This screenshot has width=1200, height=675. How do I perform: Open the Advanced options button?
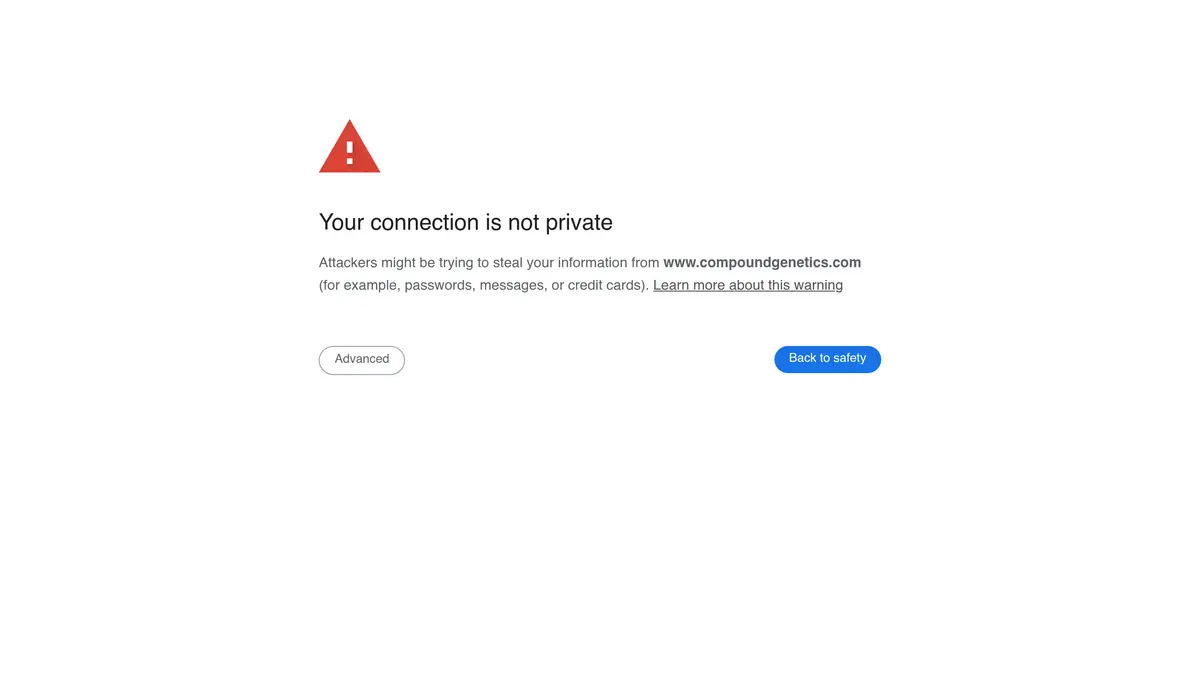tap(362, 360)
